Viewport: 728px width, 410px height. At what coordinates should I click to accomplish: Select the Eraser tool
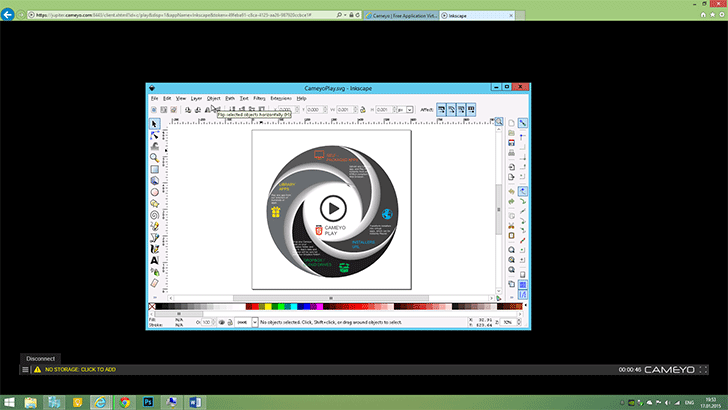coord(155,283)
